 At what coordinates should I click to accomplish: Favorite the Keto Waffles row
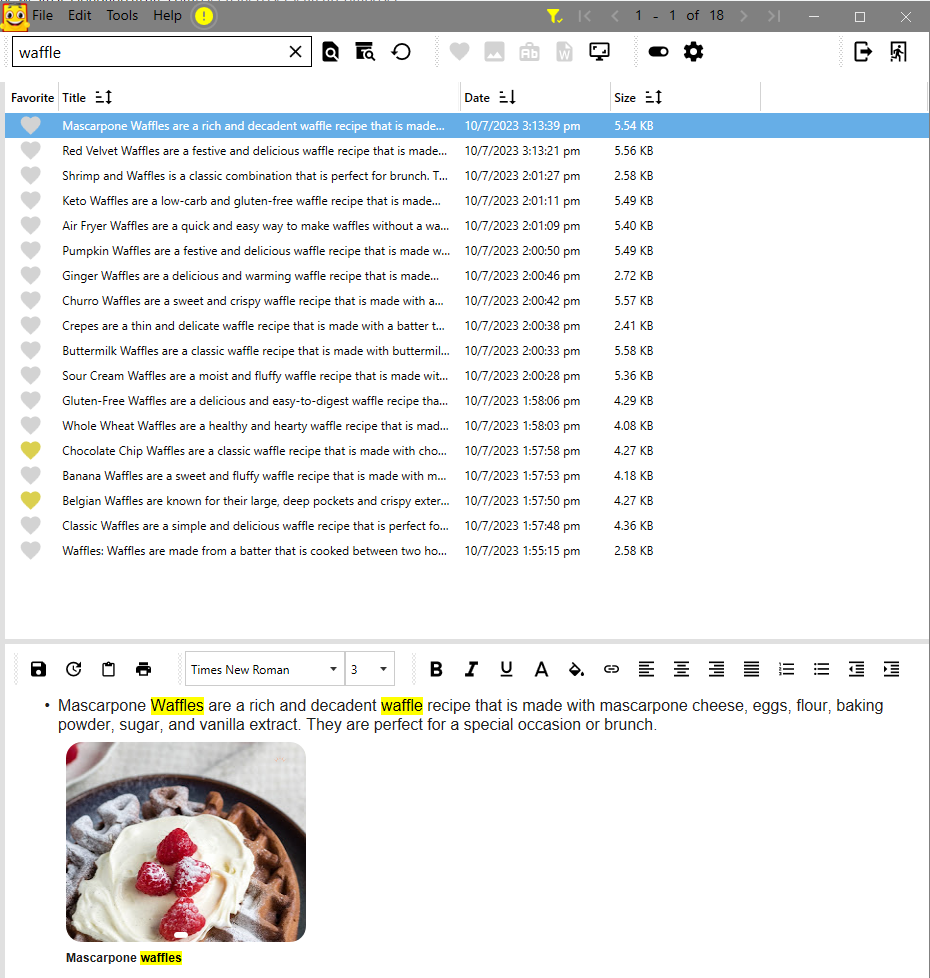point(31,200)
